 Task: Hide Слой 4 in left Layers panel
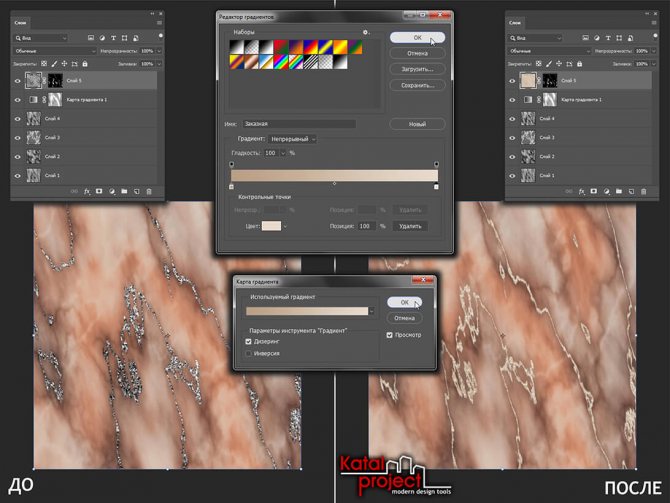pos(18,118)
